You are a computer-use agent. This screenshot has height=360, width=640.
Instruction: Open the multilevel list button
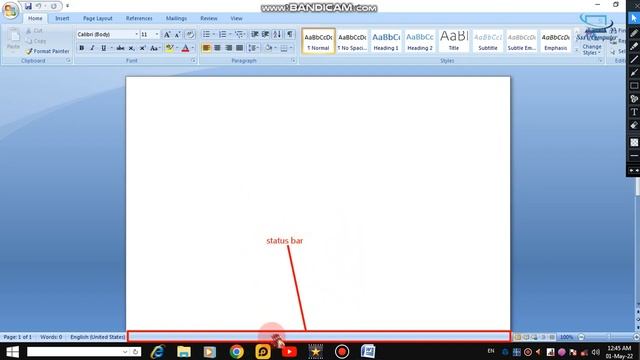click(x=239, y=34)
